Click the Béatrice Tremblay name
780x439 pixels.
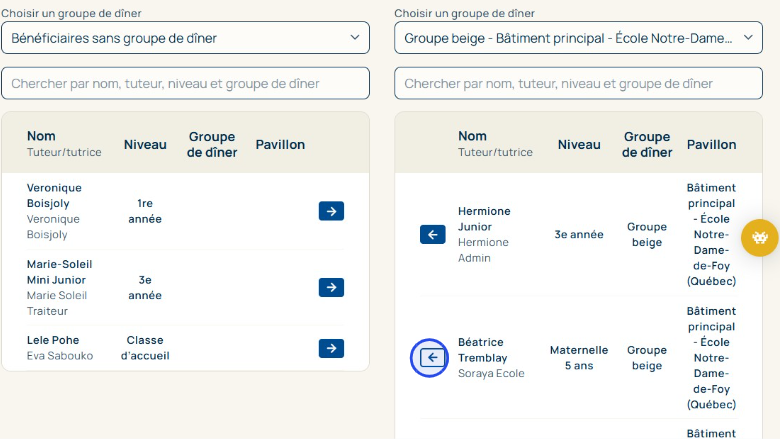(x=482, y=350)
